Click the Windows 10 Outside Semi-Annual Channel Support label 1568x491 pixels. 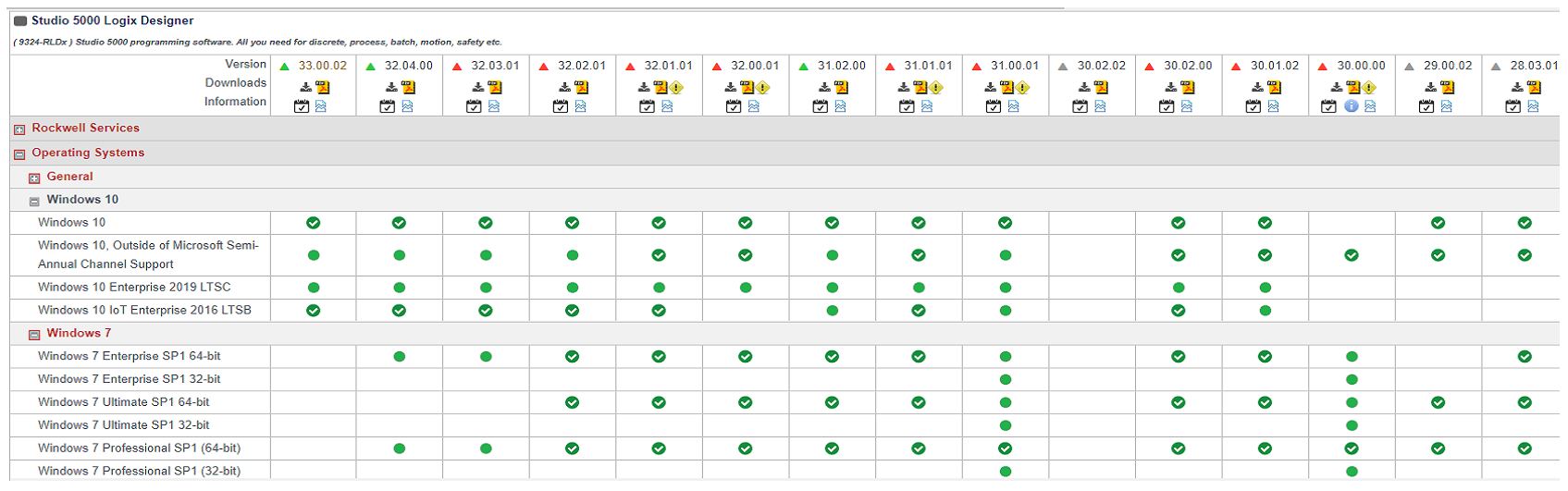(148, 255)
